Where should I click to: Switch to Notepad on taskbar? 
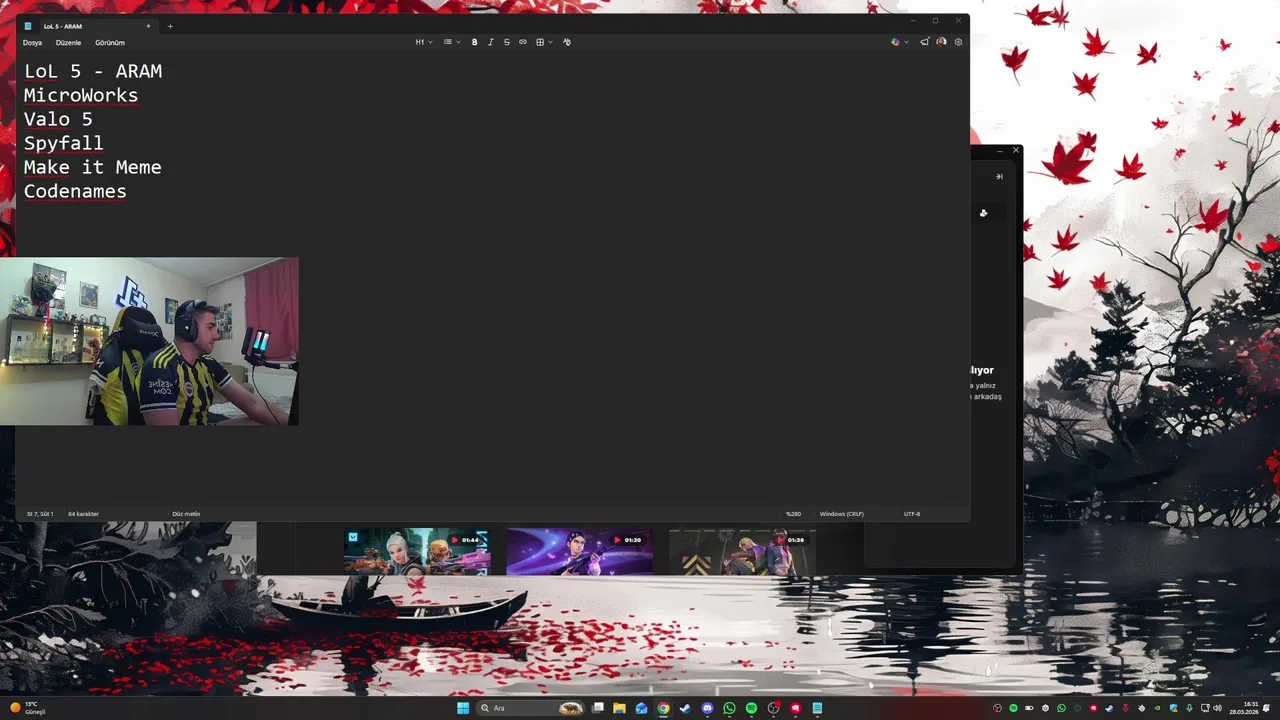click(817, 708)
